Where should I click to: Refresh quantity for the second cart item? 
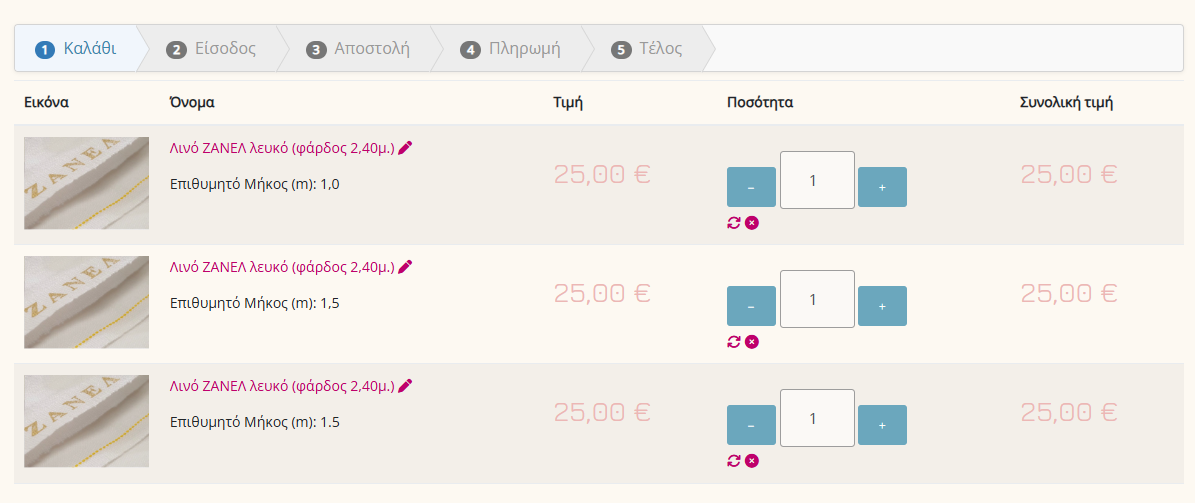tap(734, 341)
